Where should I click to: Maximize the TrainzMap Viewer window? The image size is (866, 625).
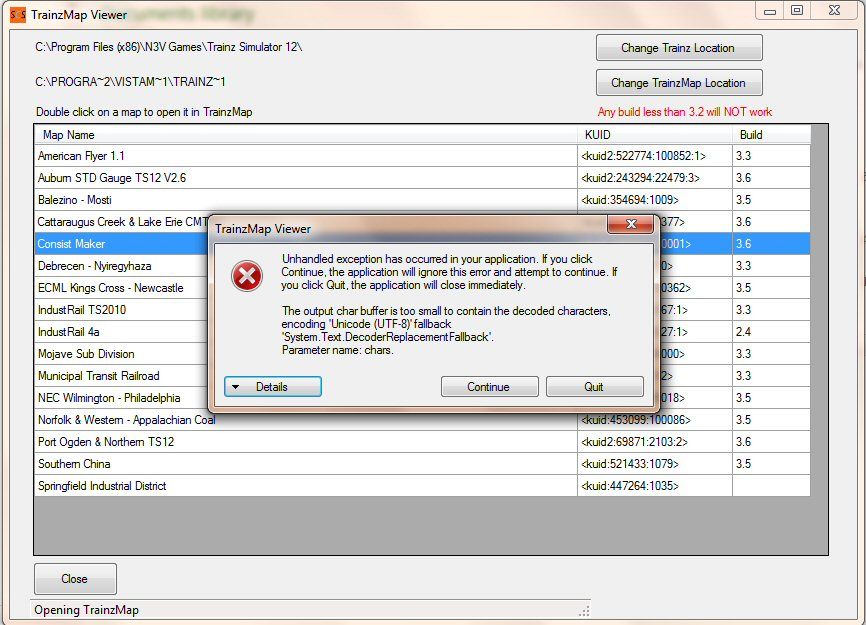tap(797, 10)
